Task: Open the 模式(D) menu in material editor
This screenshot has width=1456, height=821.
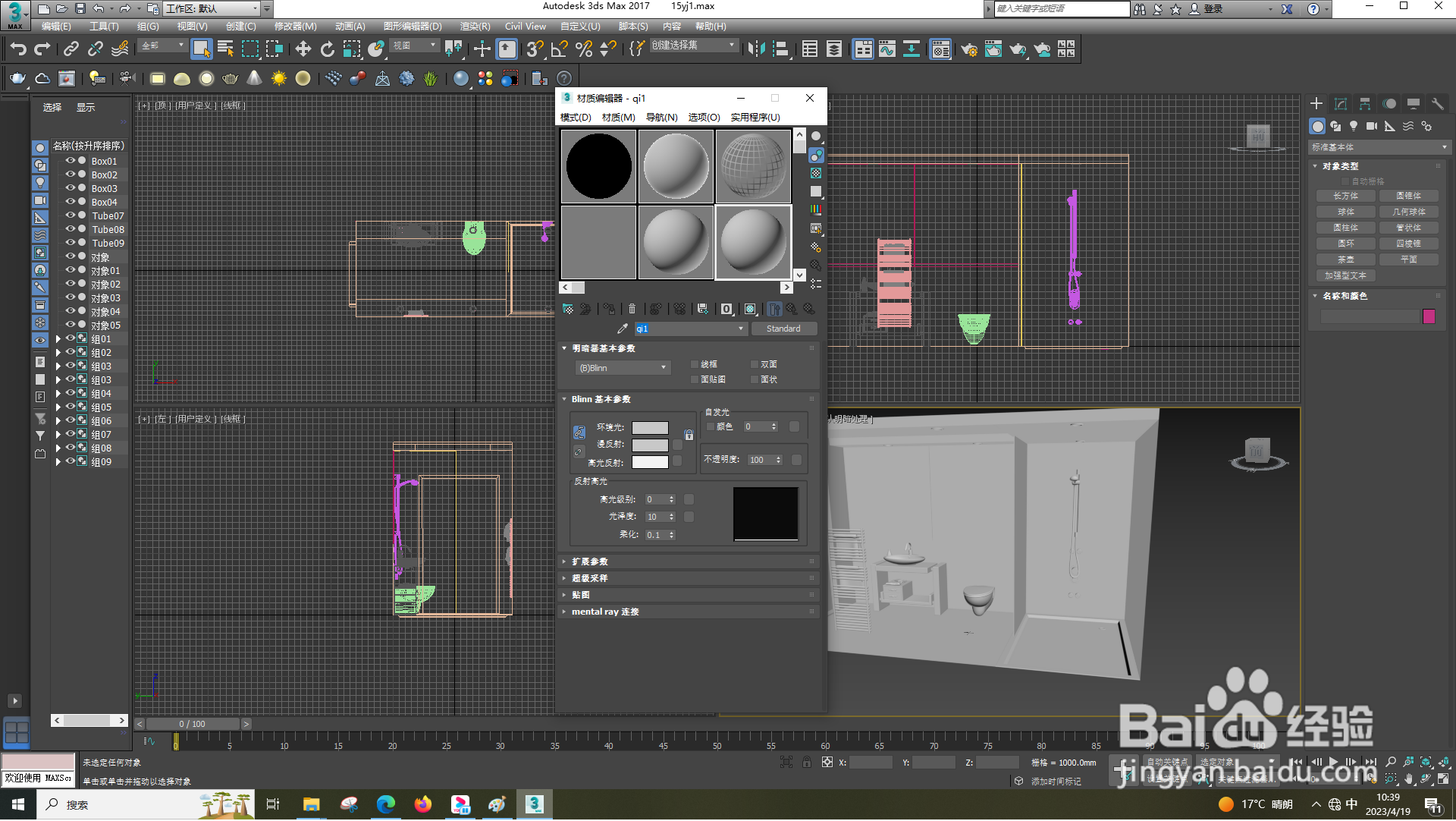Action: (576, 118)
